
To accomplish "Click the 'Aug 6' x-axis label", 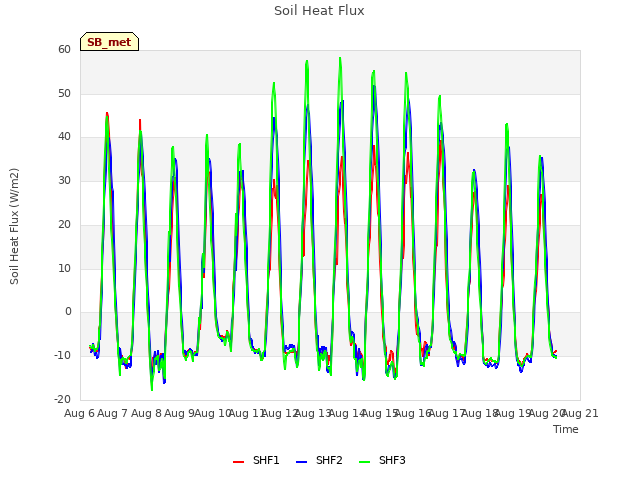I will tap(79, 413).
